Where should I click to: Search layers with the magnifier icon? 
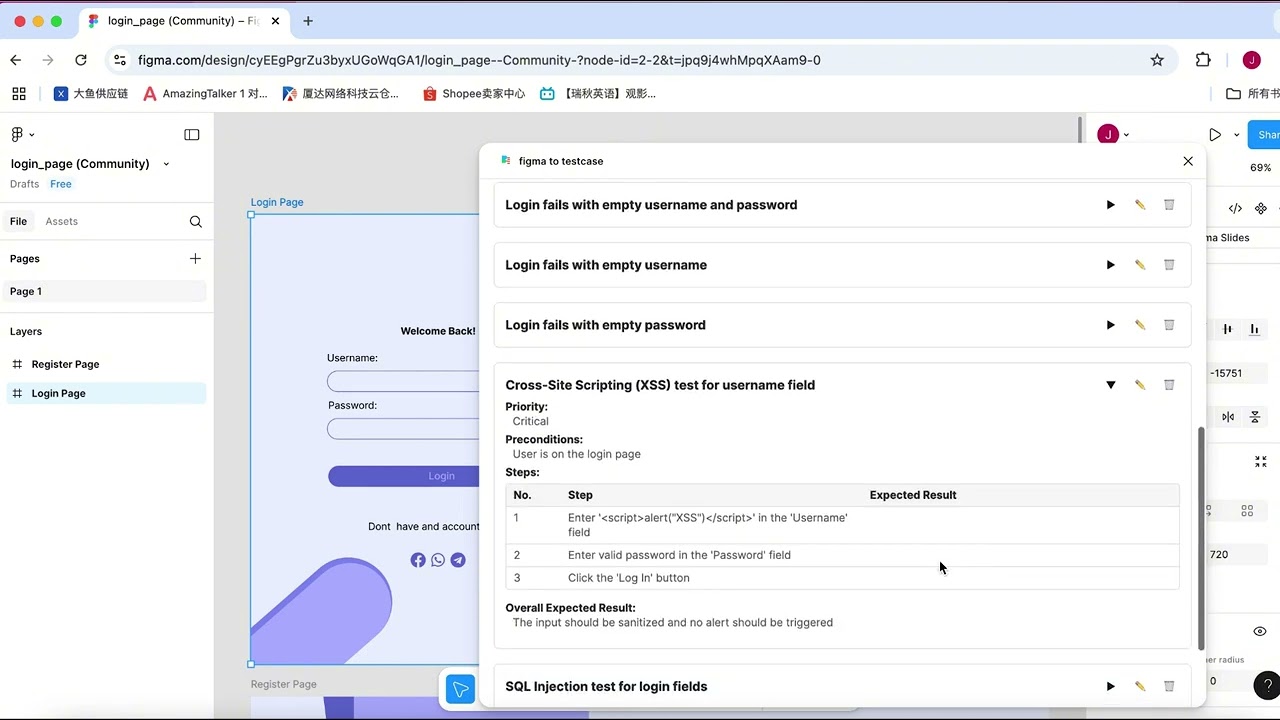pyautogui.click(x=196, y=222)
